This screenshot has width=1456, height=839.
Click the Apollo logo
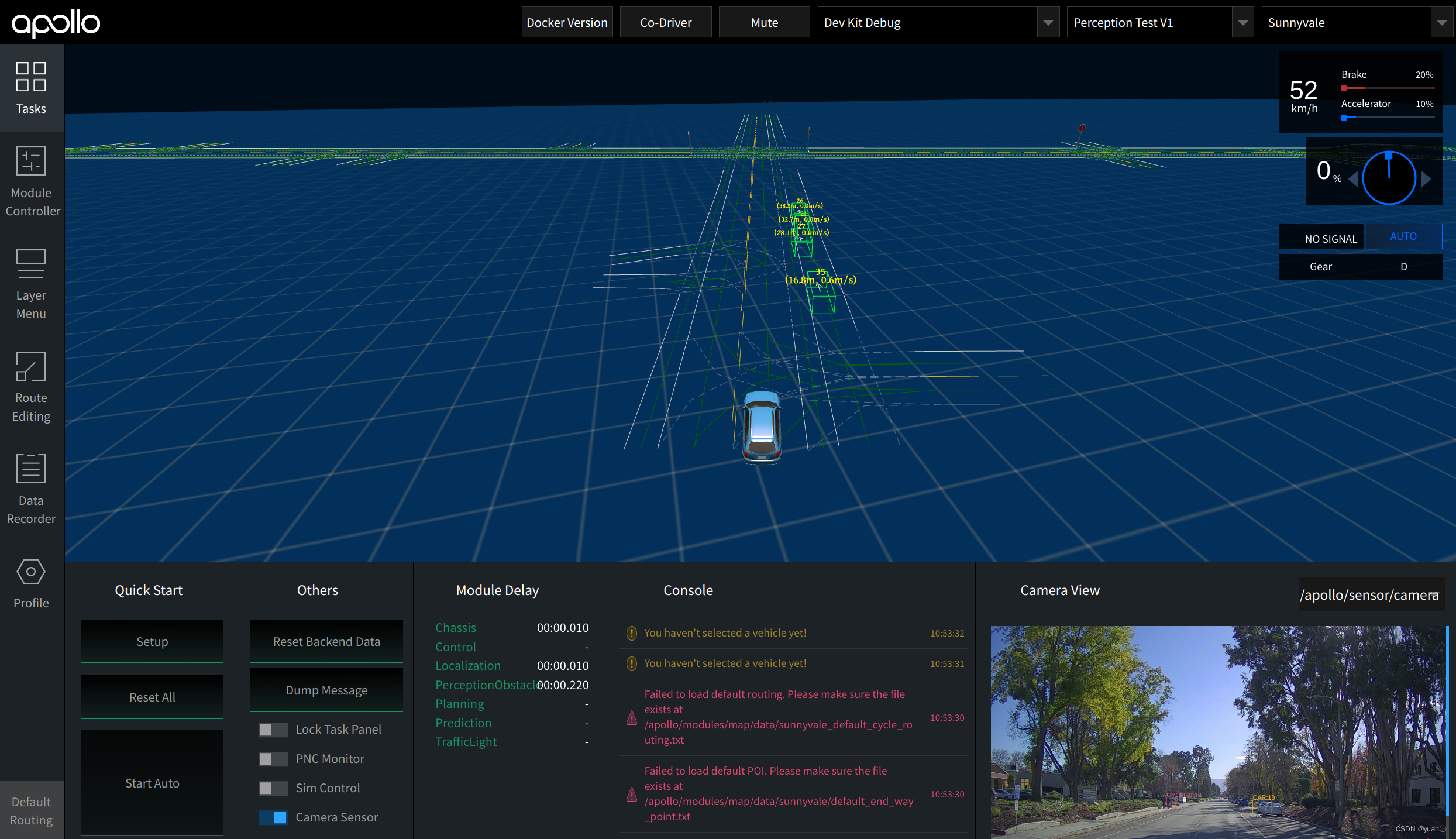point(56,23)
